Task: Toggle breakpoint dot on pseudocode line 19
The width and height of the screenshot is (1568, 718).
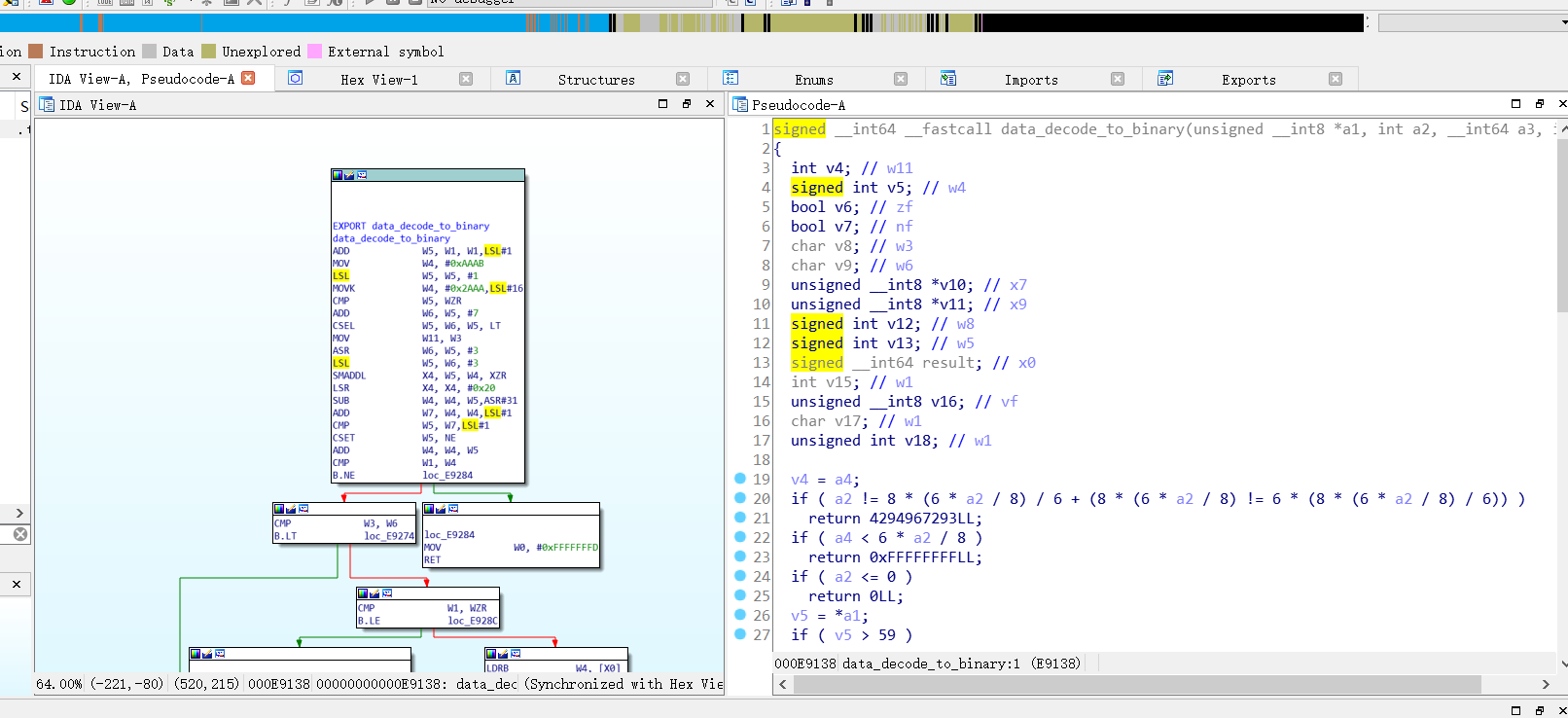Action: coord(740,479)
